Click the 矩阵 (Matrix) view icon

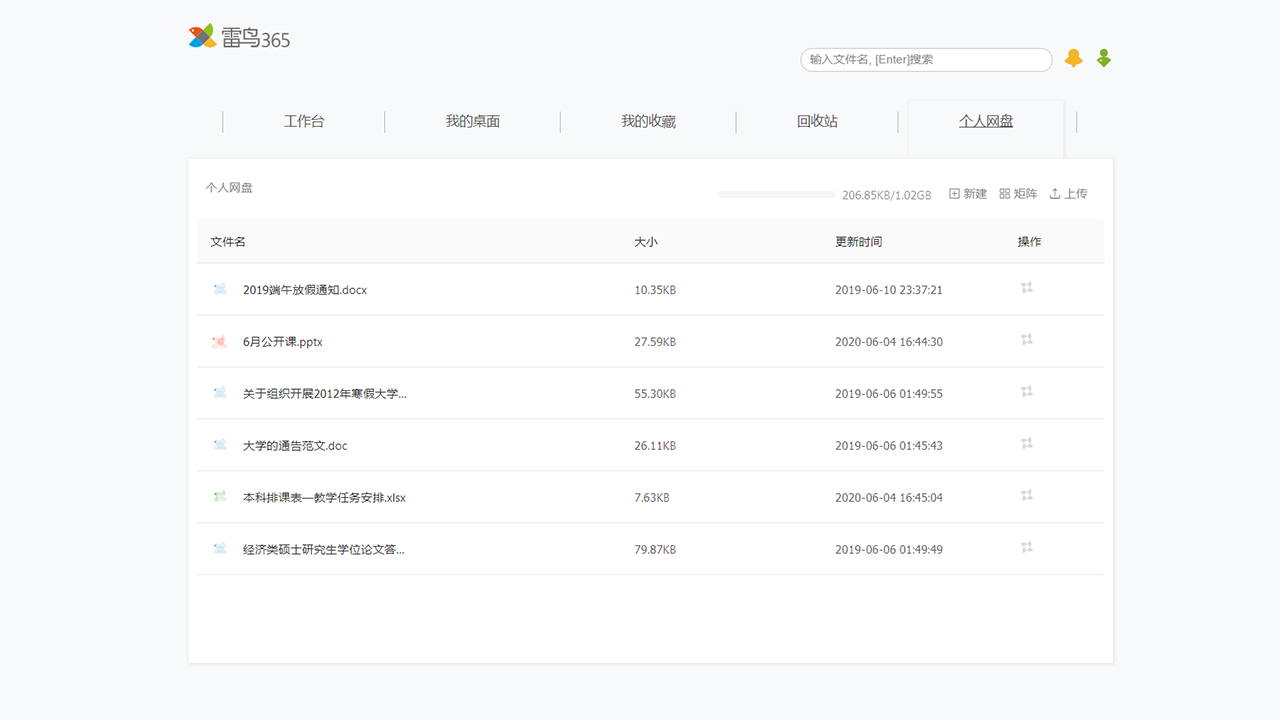[1002, 193]
